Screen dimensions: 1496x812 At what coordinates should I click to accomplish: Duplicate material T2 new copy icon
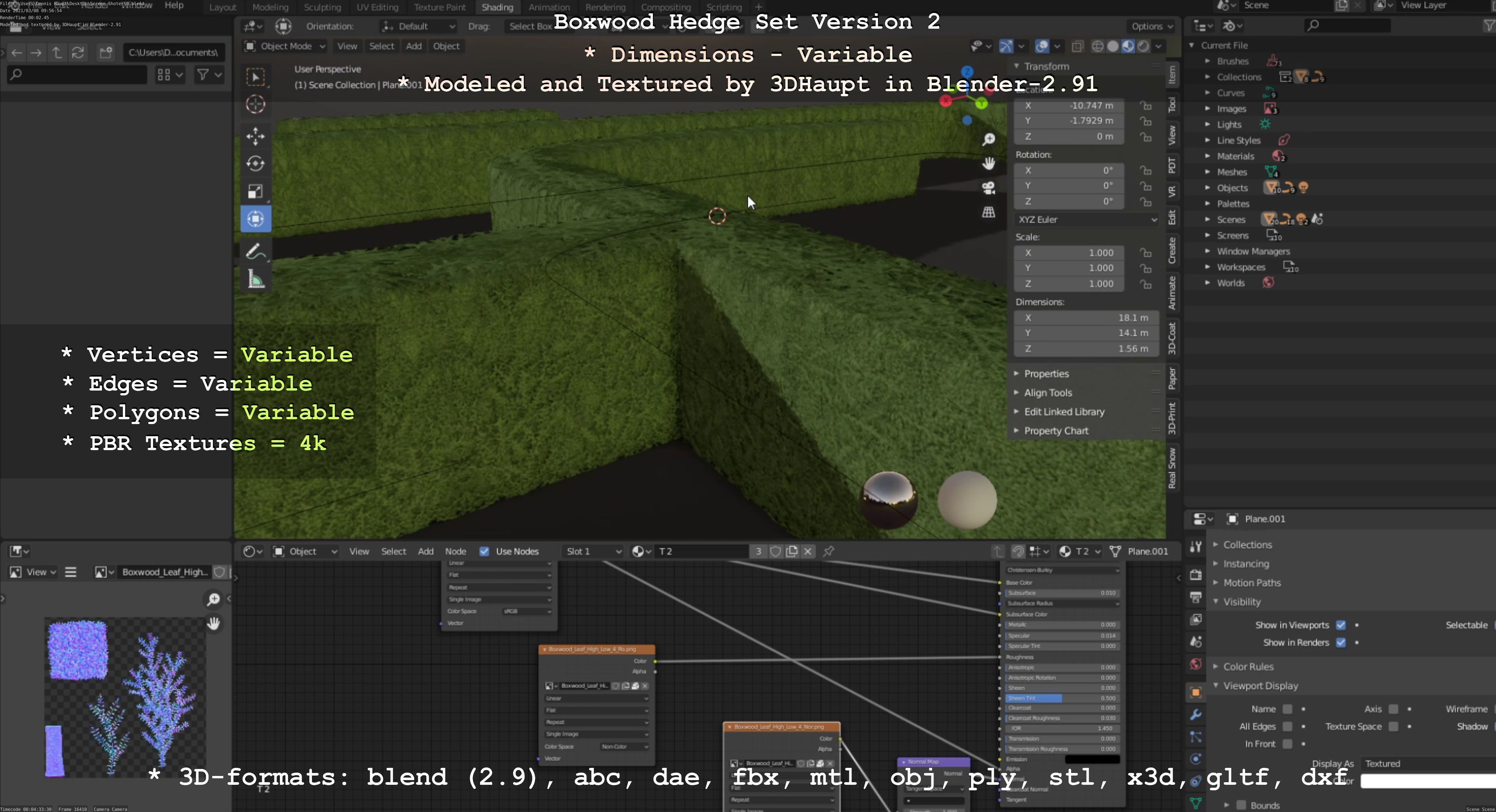(792, 551)
